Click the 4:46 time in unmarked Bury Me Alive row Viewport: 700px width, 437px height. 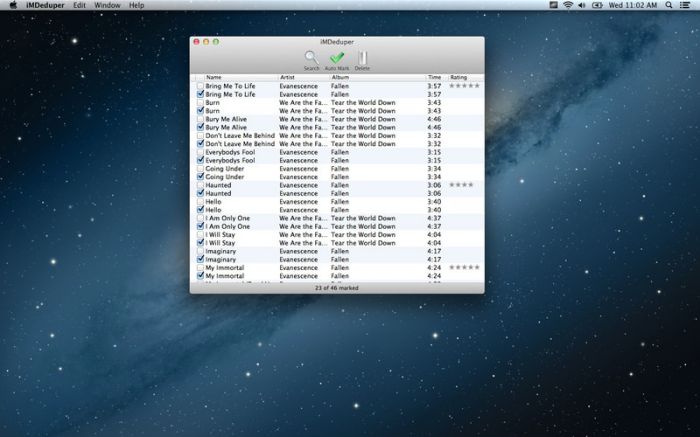click(434, 119)
